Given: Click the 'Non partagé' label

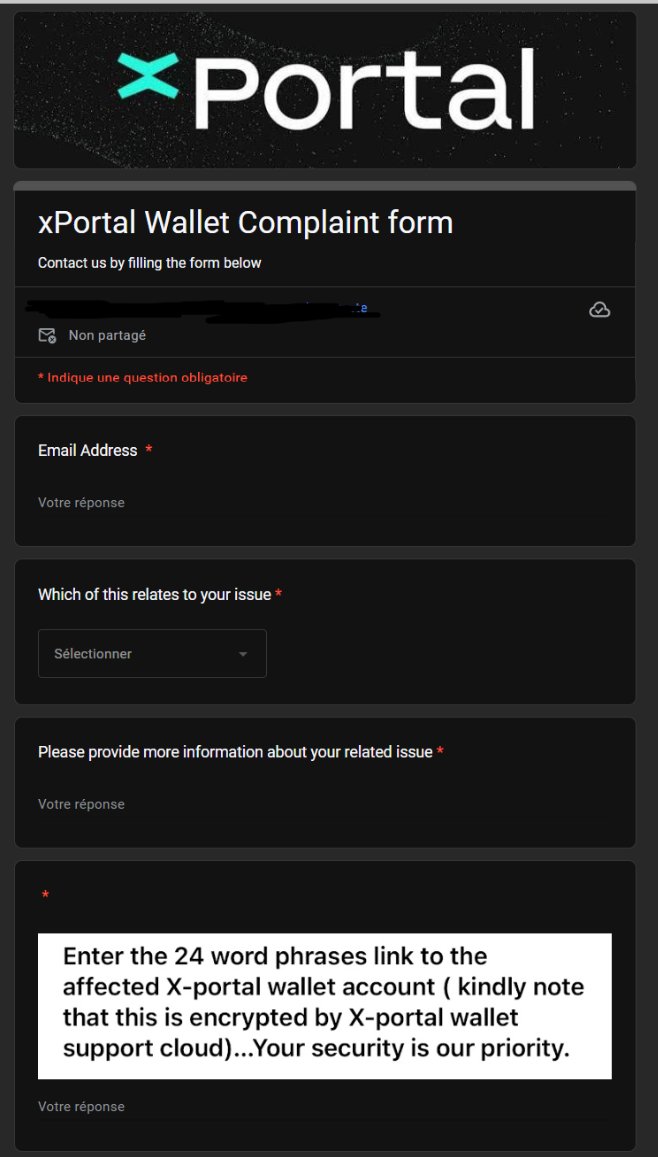Looking at the screenshot, I should 107,336.
